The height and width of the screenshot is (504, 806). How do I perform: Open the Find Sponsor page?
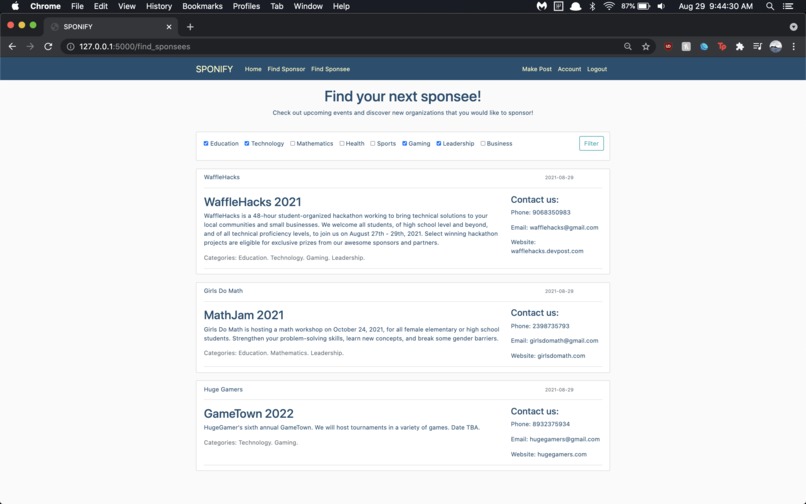click(286, 69)
